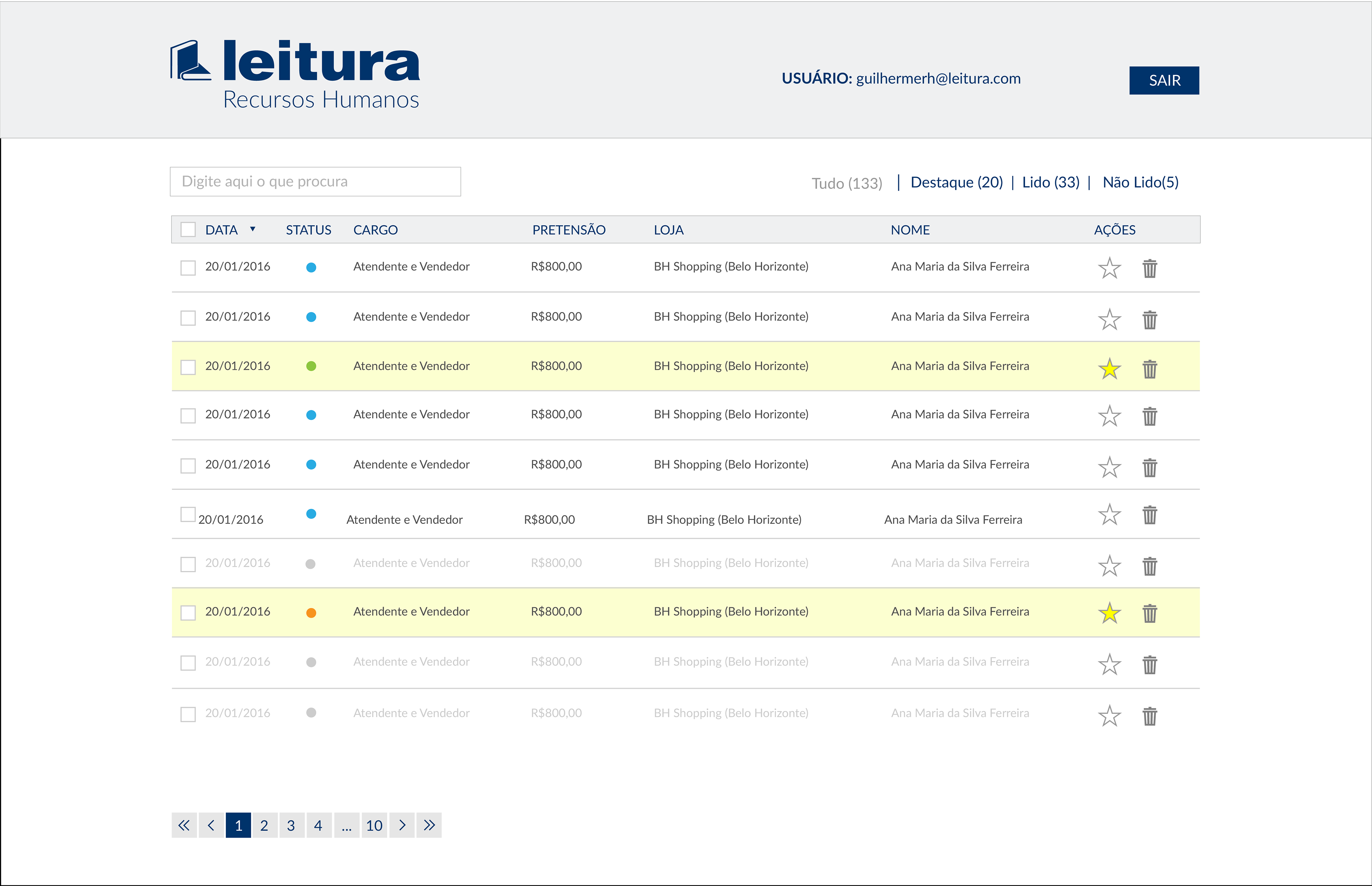The width and height of the screenshot is (1372, 886).
Task: Star the last greyed-out row
Action: [1109, 716]
